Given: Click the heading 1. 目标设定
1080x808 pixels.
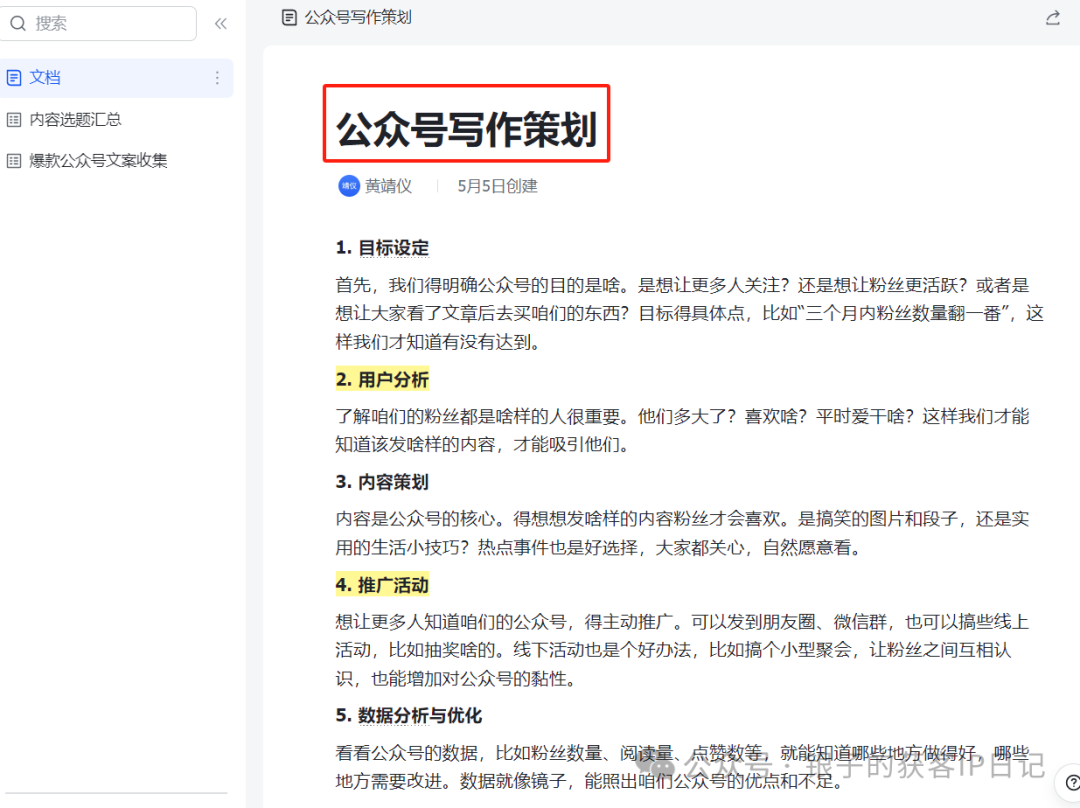Looking at the screenshot, I should click(381, 247).
